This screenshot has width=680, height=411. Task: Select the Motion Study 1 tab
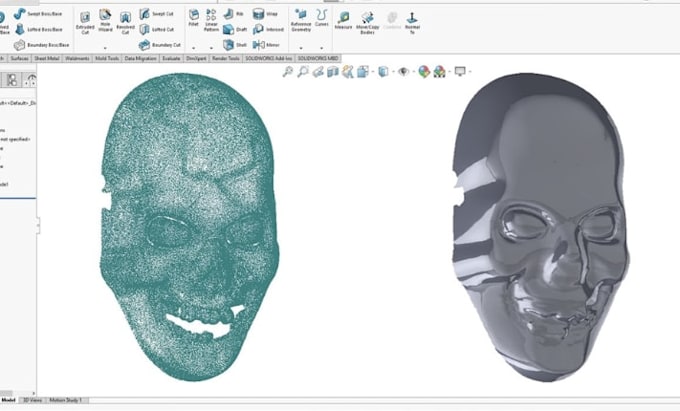pyautogui.click(x=66, y=400)
